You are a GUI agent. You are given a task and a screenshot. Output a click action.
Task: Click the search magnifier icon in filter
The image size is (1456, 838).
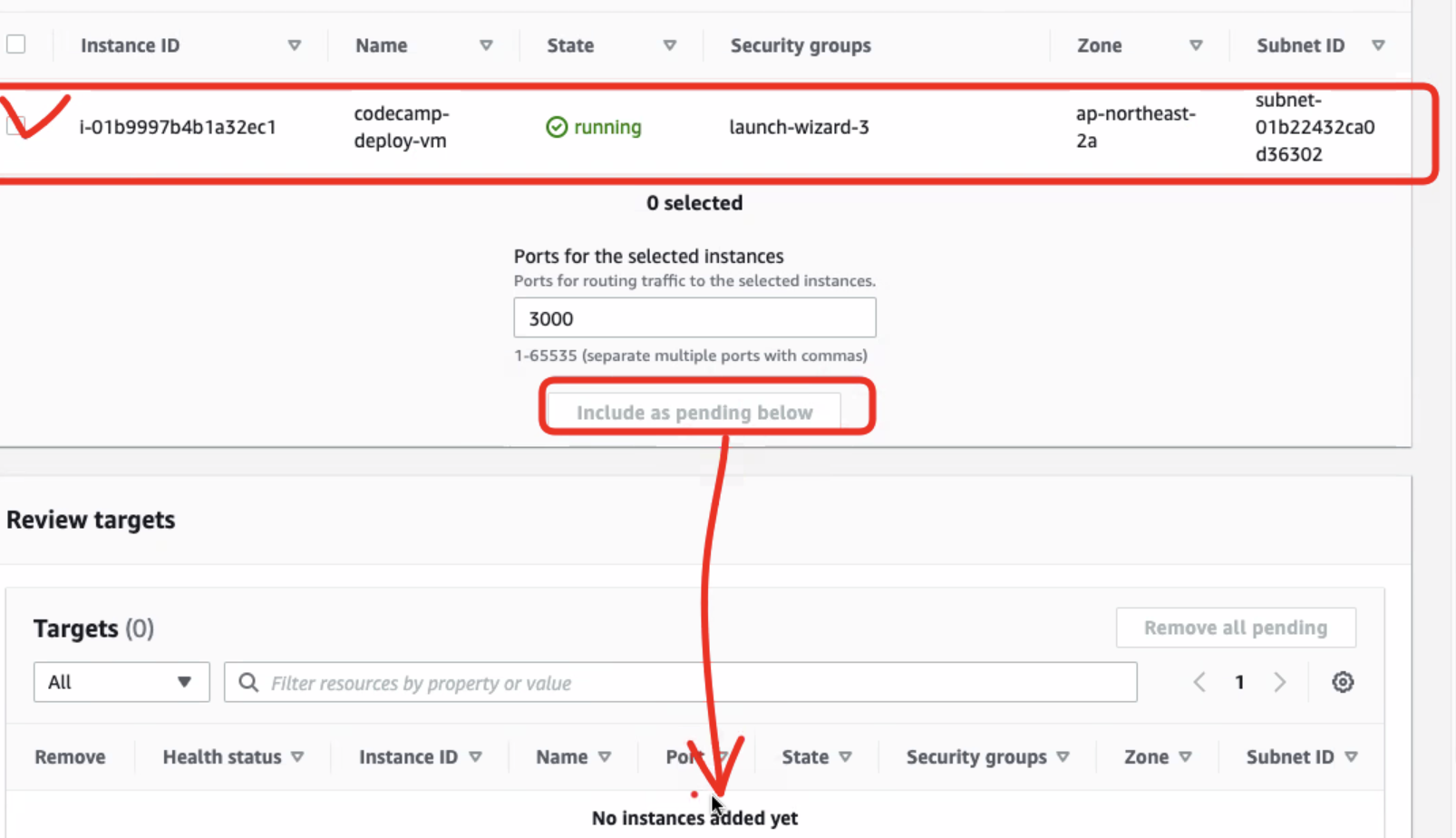pos(248,682)
